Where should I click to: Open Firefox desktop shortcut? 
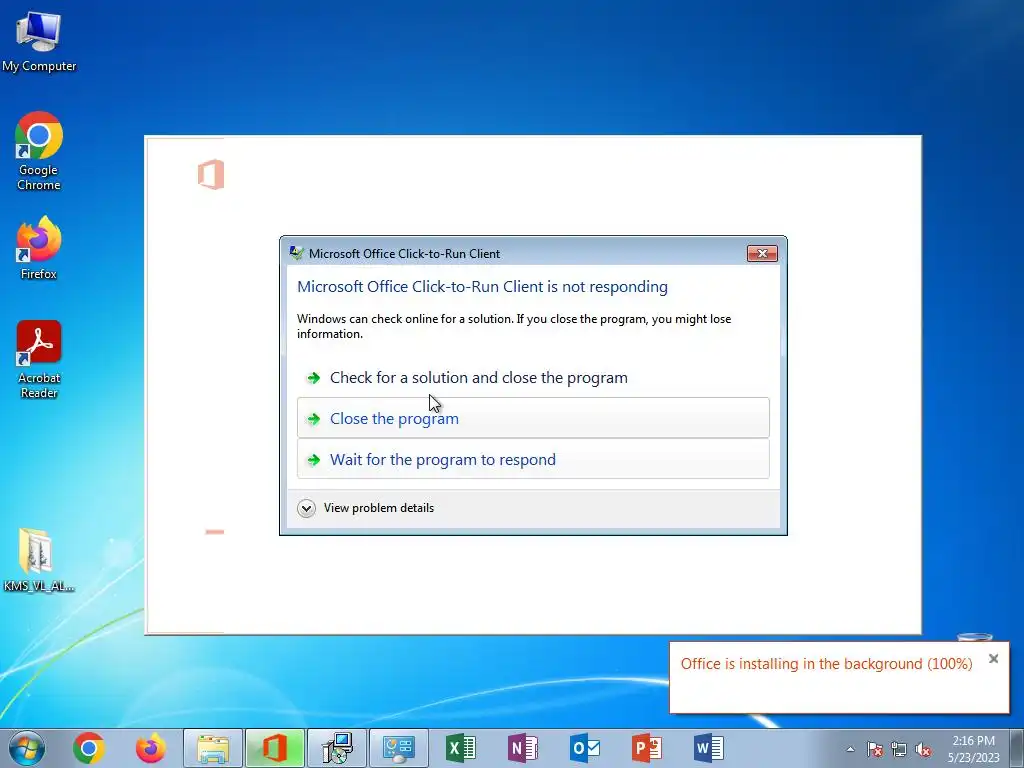tap(39, 248)
